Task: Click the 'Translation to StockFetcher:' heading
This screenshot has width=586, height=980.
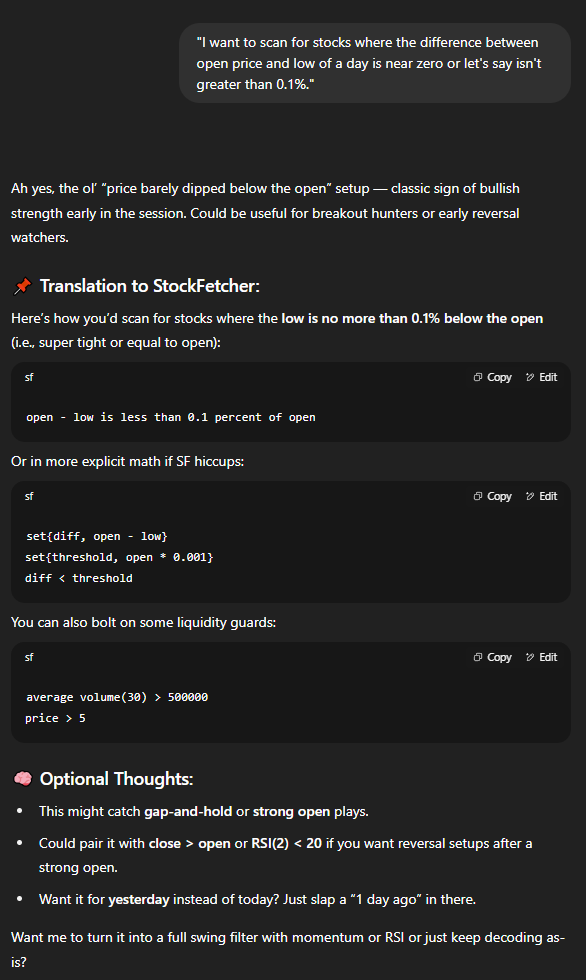Action: 150,286
